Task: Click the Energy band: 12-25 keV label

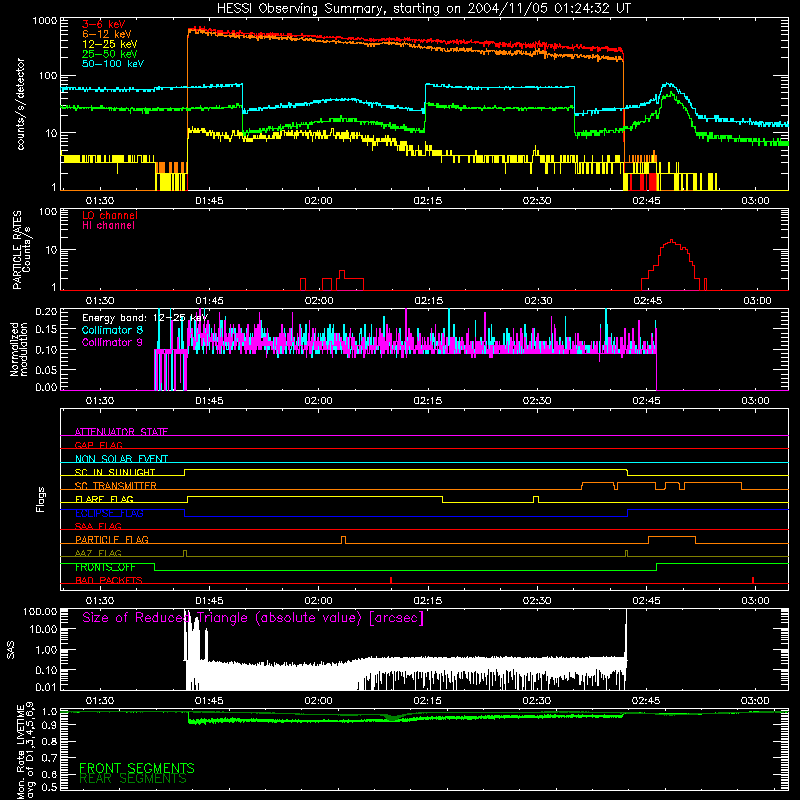Action: click(x=145, y=318)
